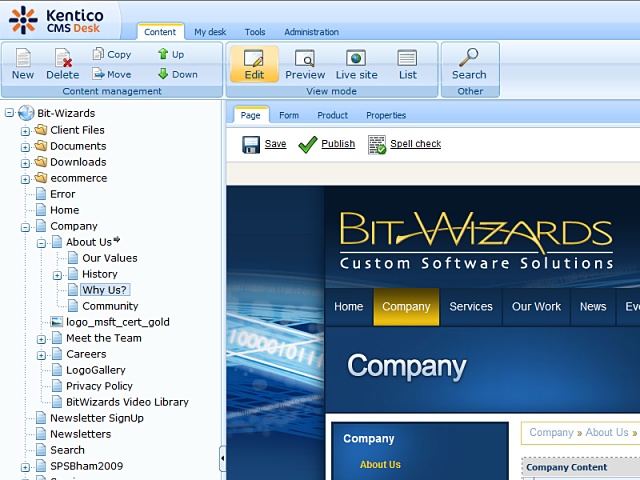This screenshot has height=480, width=640.
Task: Expand the ecommerce folder node
Action: (x=25, y=179)
